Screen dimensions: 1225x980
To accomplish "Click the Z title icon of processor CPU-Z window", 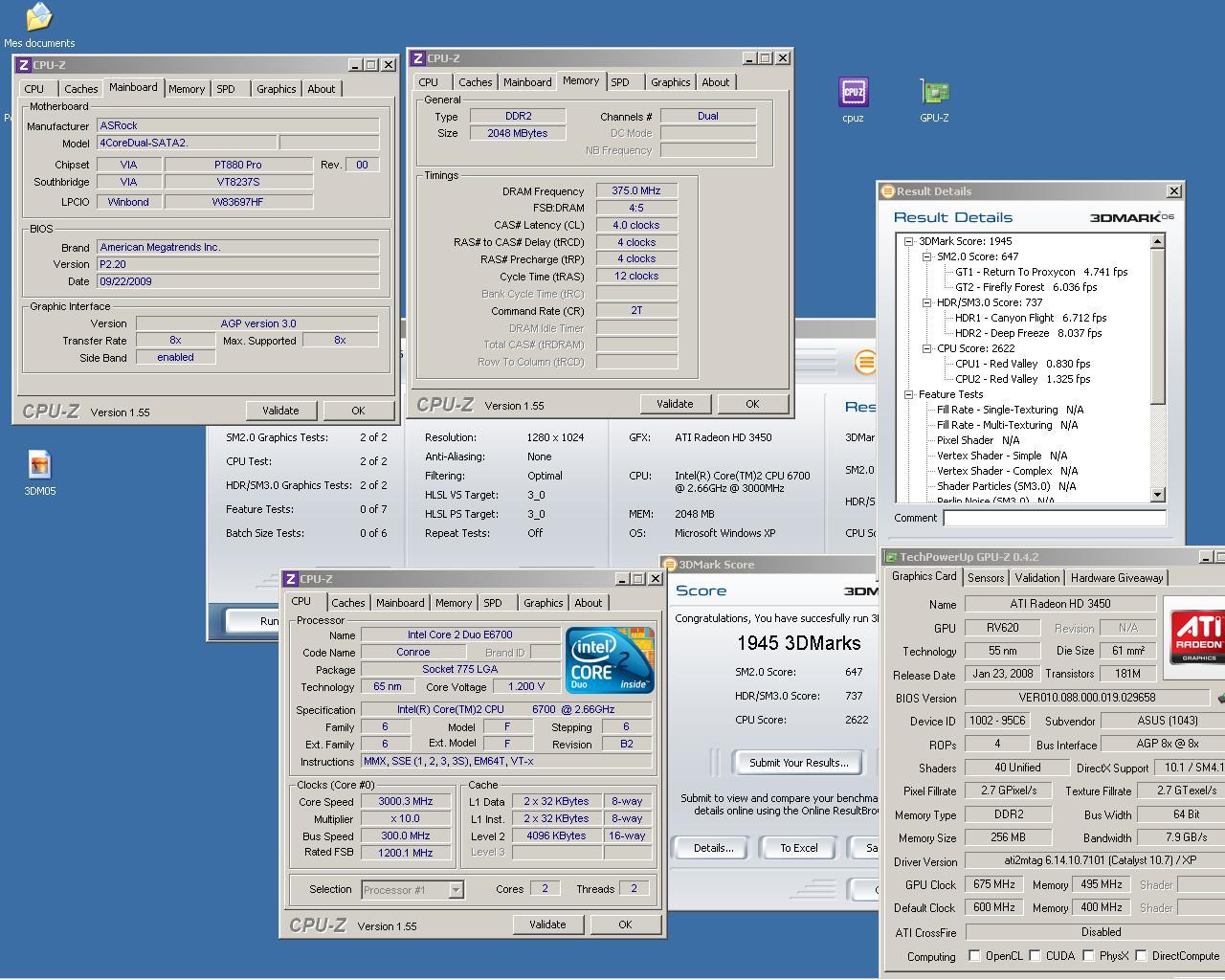I will click(x=290, y=579).
